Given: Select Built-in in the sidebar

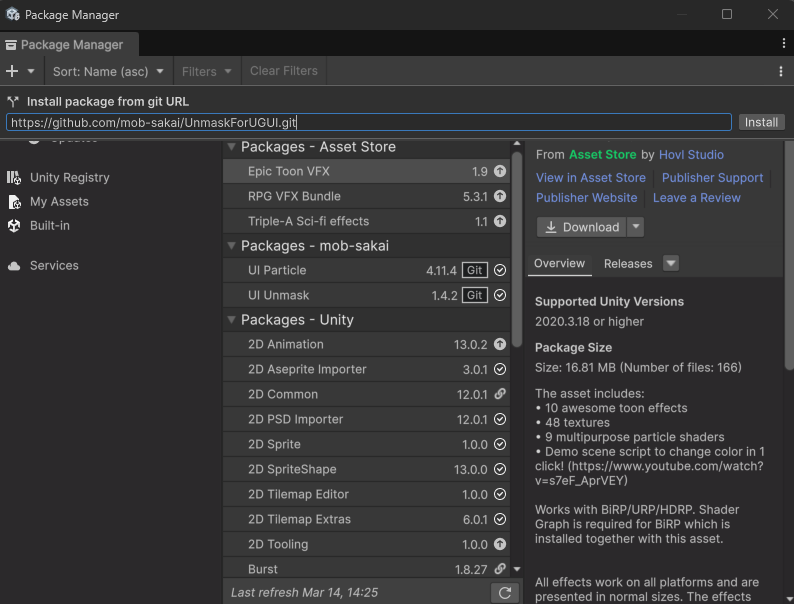Looking at the screenshot, I should pyautogui.click(x=50, y=226).
